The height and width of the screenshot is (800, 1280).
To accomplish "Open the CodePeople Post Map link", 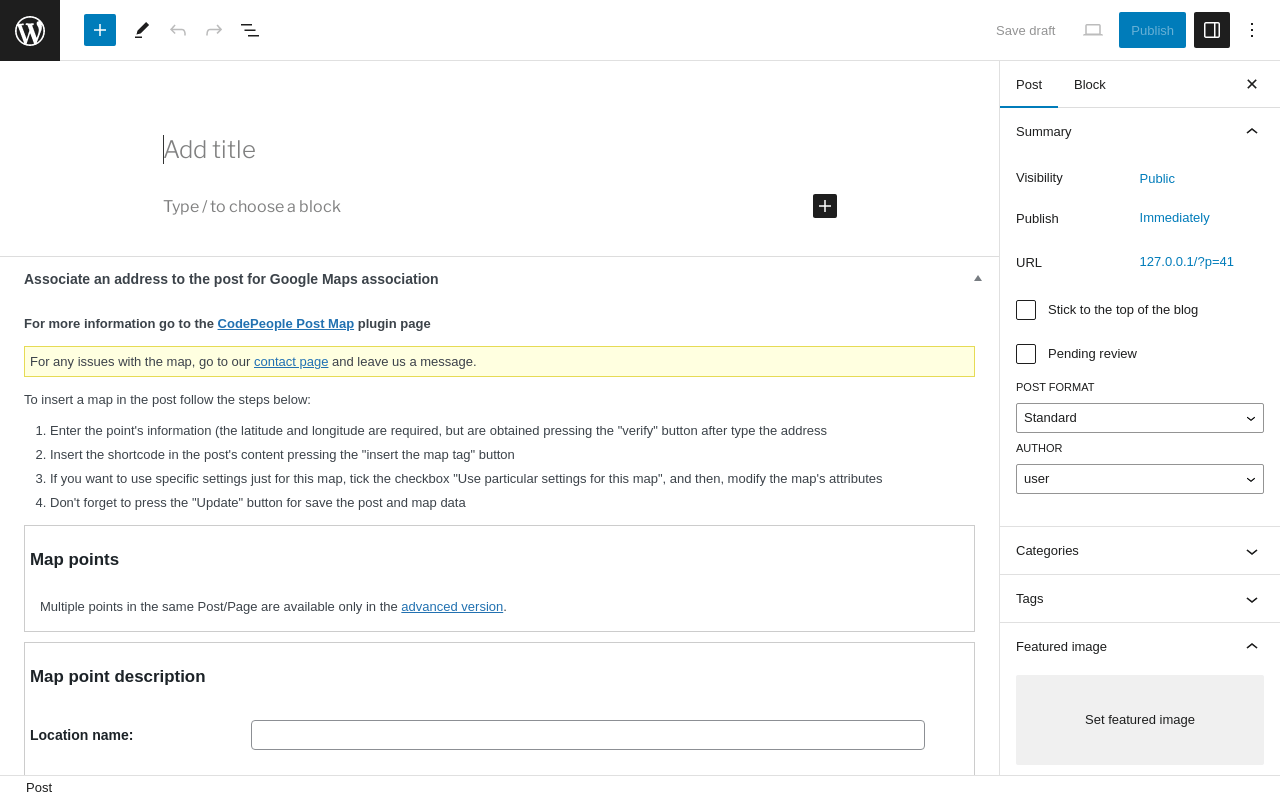I will point(286,324).
